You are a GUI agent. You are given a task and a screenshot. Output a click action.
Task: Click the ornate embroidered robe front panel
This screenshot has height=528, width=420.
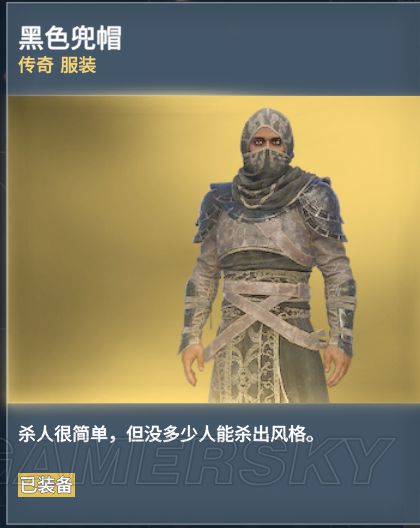(x=248, y=365)
